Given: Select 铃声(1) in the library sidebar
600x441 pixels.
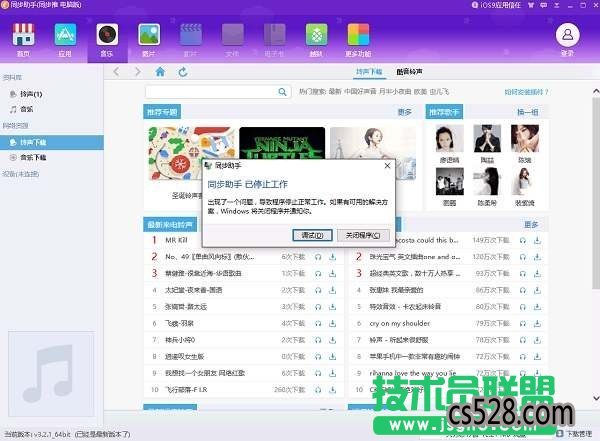Looking at the screenshot, I should point(31,94).
